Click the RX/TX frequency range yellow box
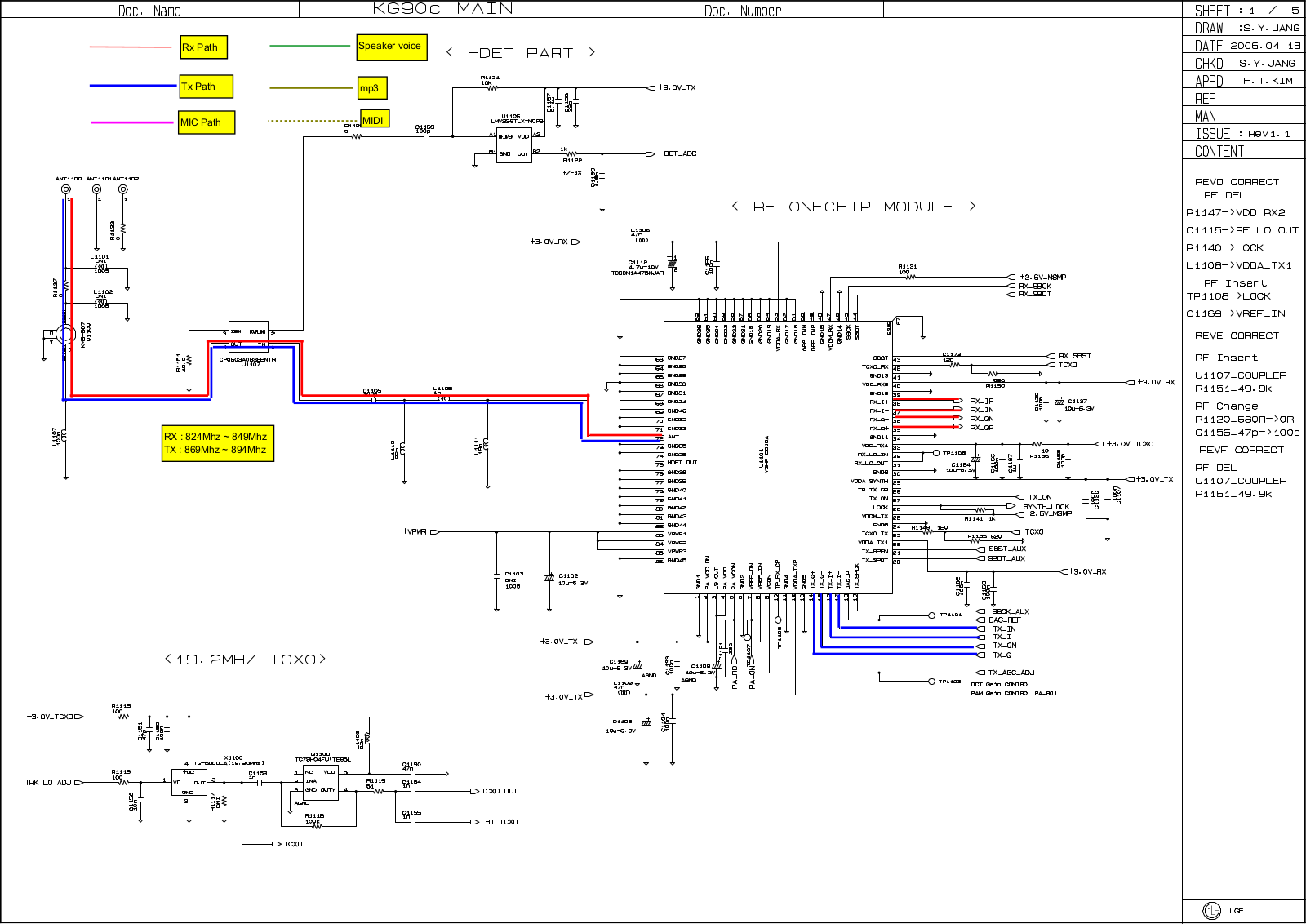 tap(218, 443)
